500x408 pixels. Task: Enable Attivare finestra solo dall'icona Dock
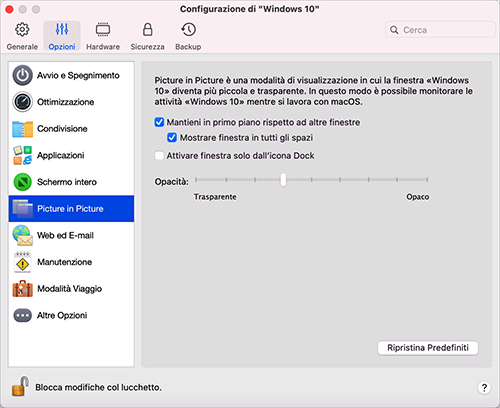click(159, 156)
